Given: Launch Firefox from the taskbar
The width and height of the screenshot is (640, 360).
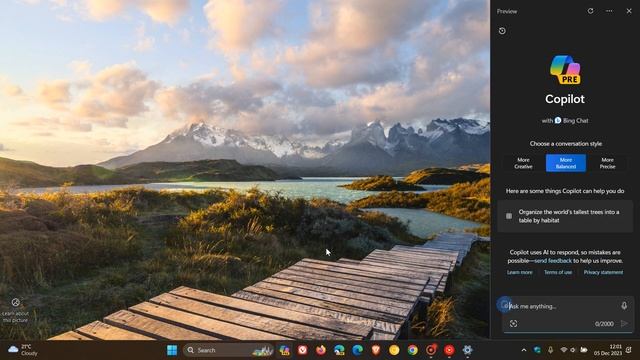Looking at the screenshot, I should pyautogui.click(x=321, y=350).
